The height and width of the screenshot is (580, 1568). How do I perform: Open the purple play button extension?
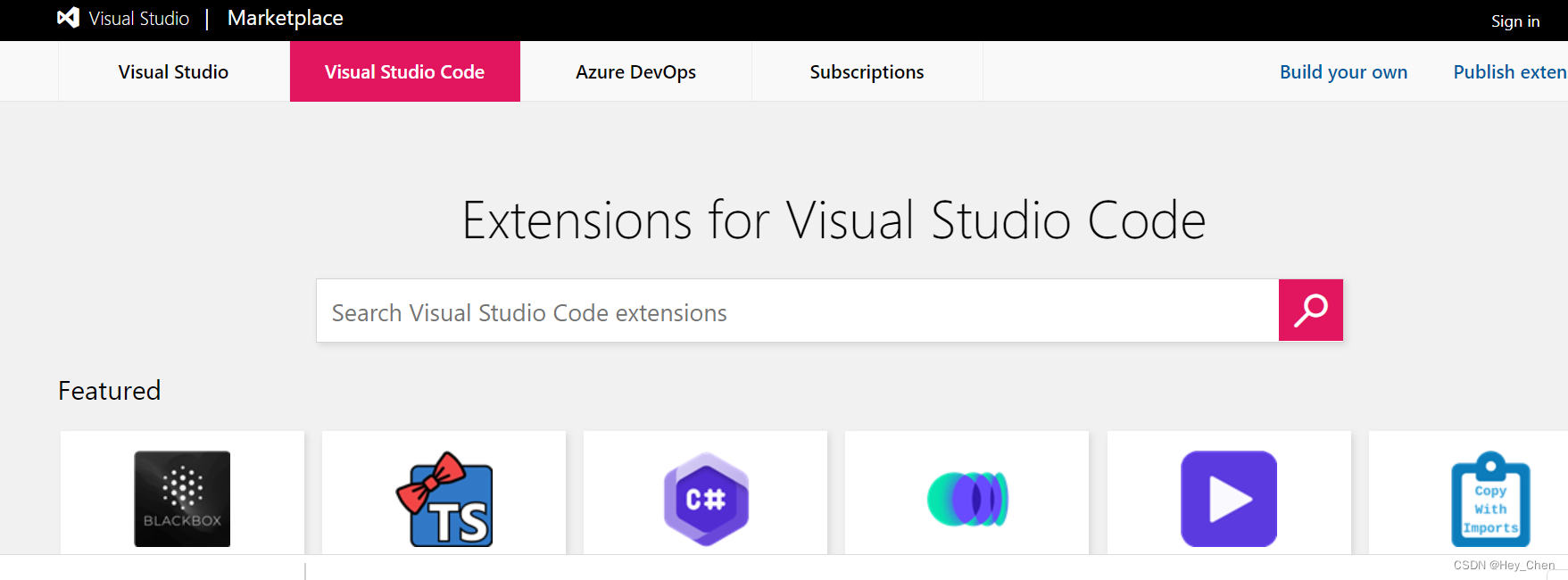pos(1229,499)
